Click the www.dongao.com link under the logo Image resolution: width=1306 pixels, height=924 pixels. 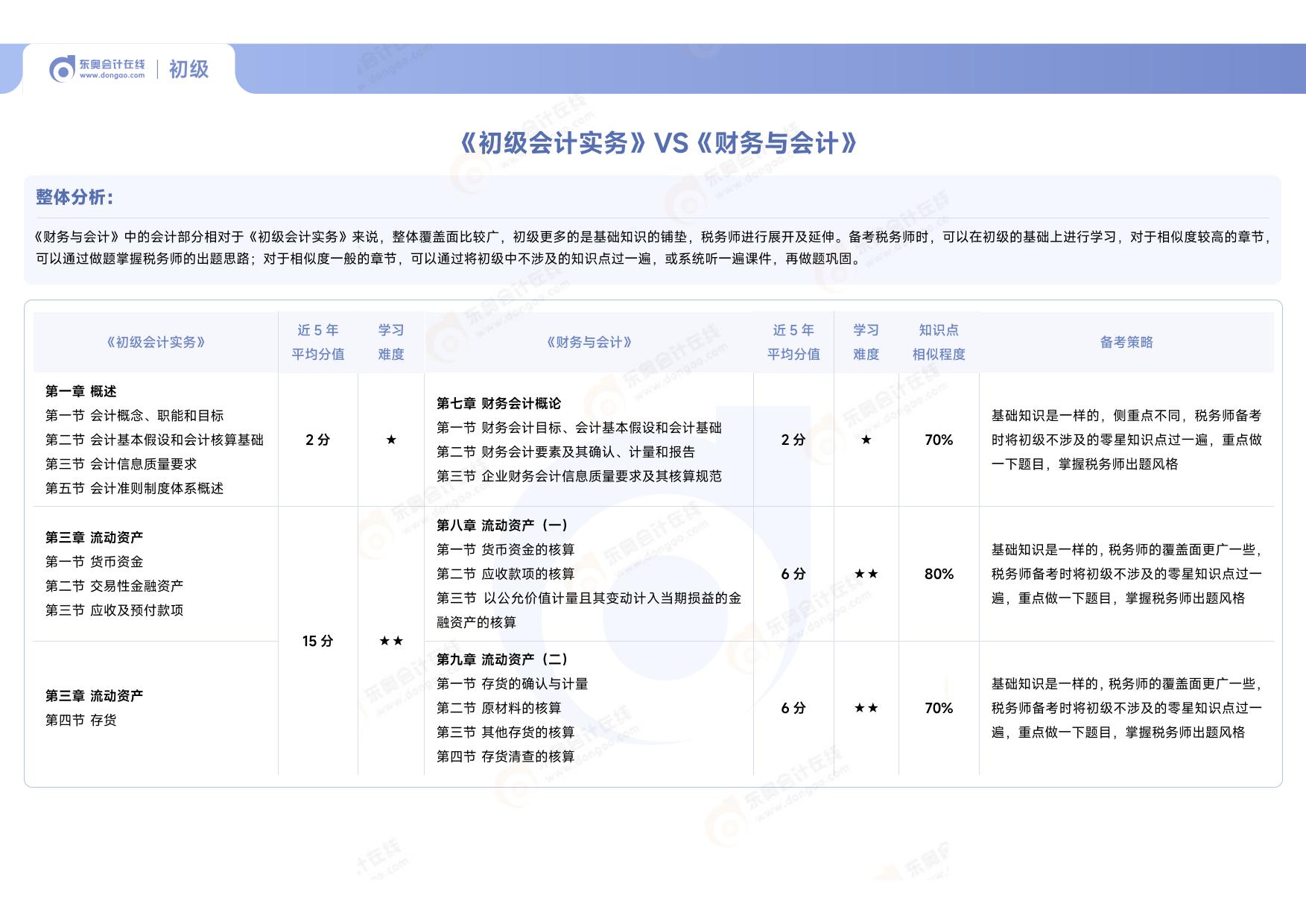[112, 76]
